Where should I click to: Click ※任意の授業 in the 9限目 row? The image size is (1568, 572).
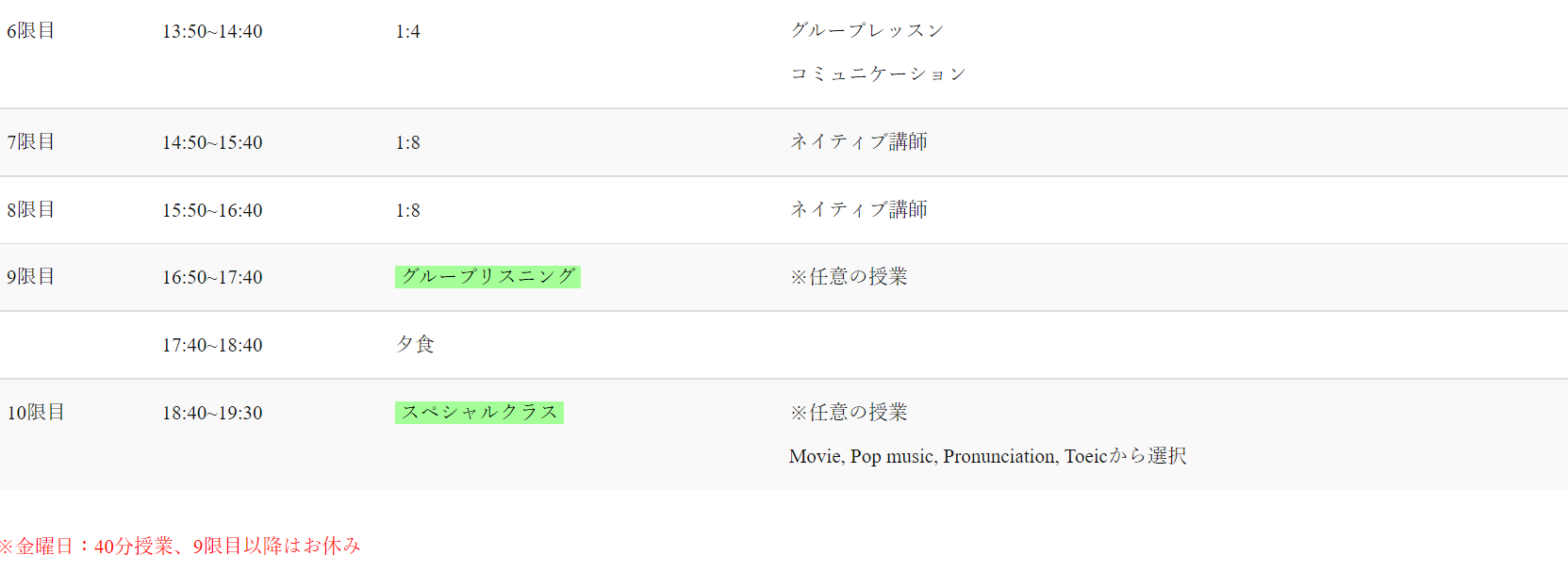coord(849,277)
